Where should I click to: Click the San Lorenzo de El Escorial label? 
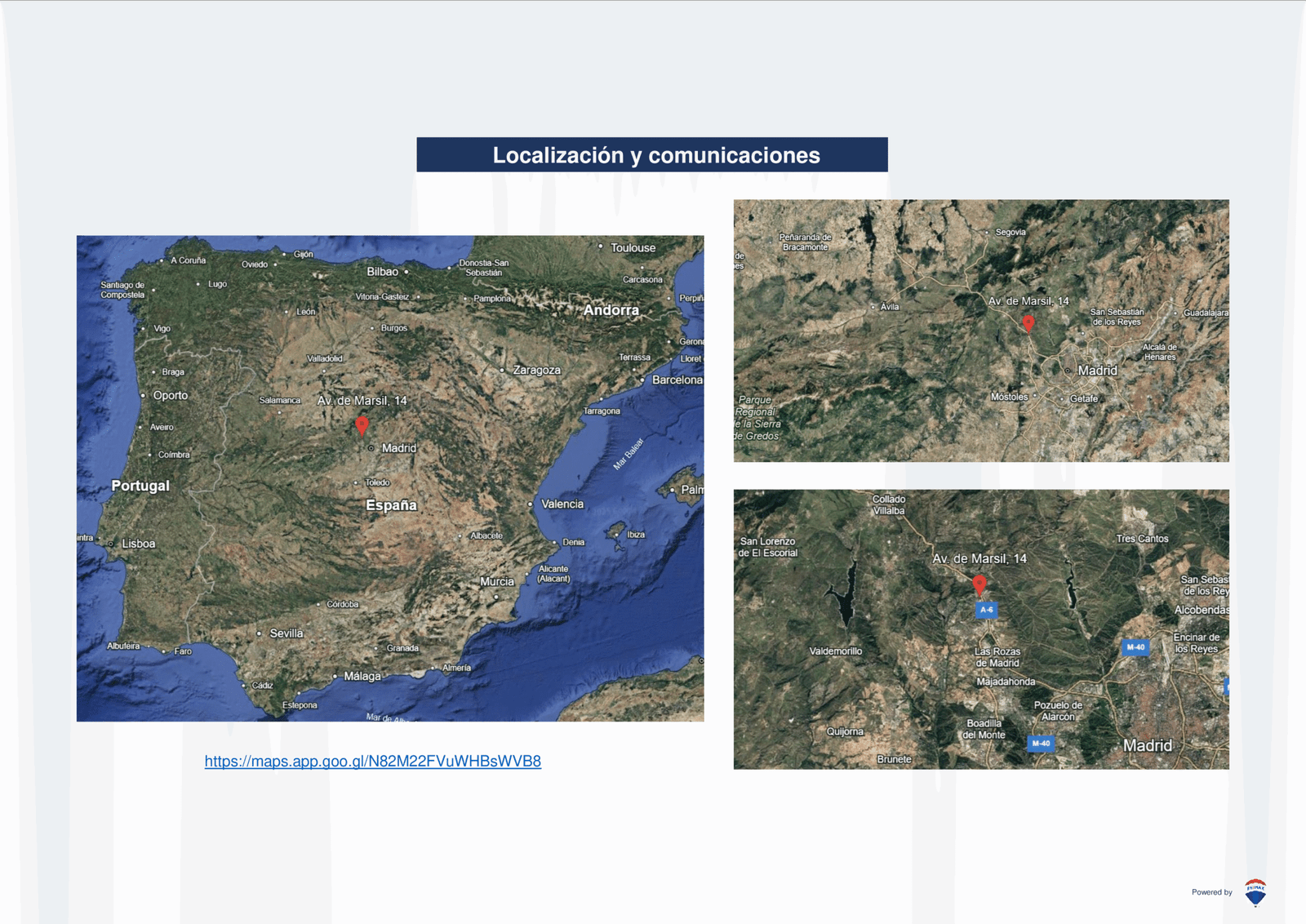pos(767,547)
